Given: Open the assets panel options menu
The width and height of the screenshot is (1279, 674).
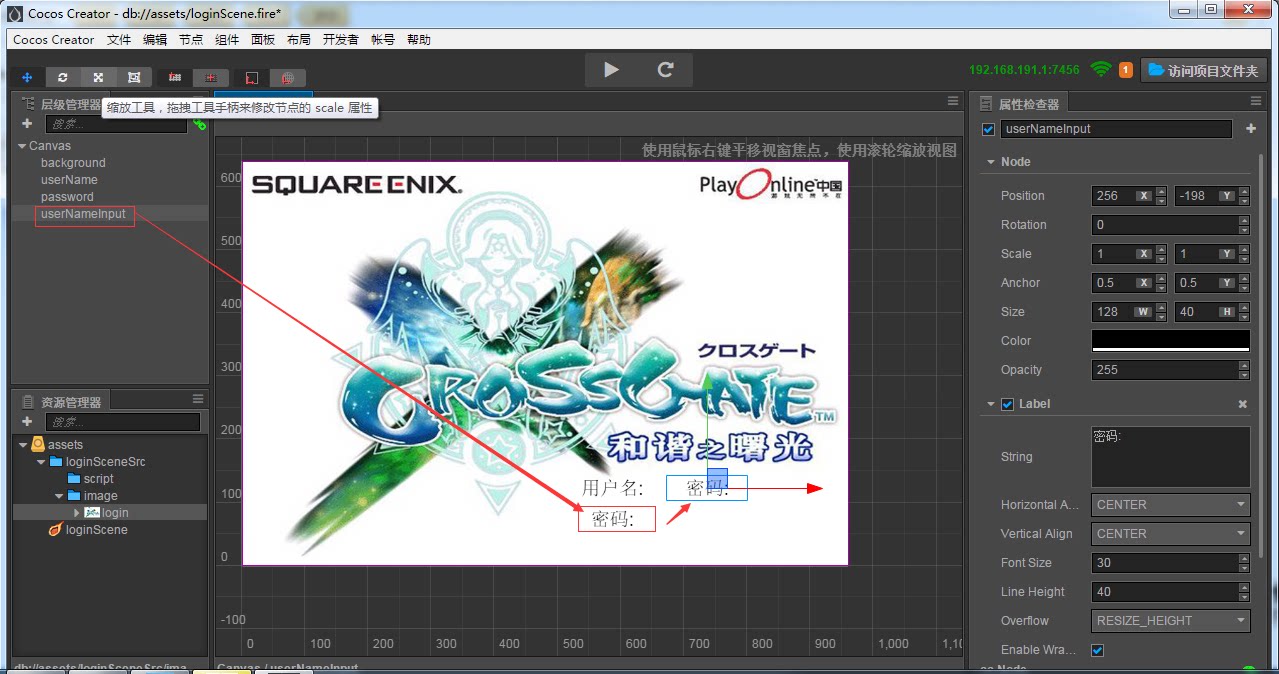Looking at the screenshot, I should (198, 399).
